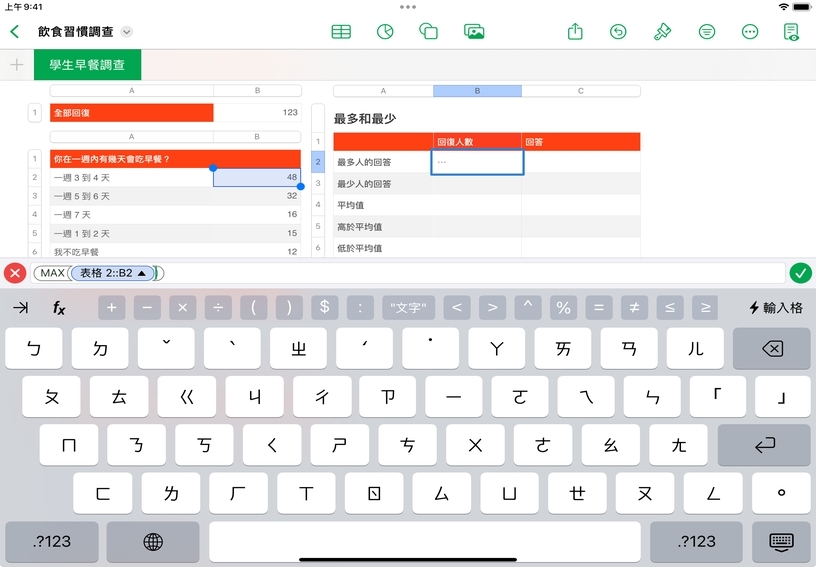Open the format paintbrush panel
Screen dimensions: 816x567
(x=662, y=32)
